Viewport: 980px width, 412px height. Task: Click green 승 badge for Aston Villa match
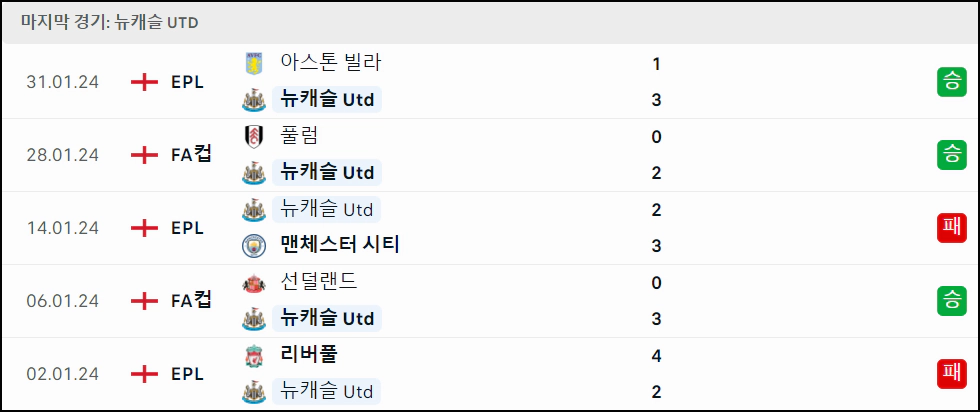pos(951,82)
